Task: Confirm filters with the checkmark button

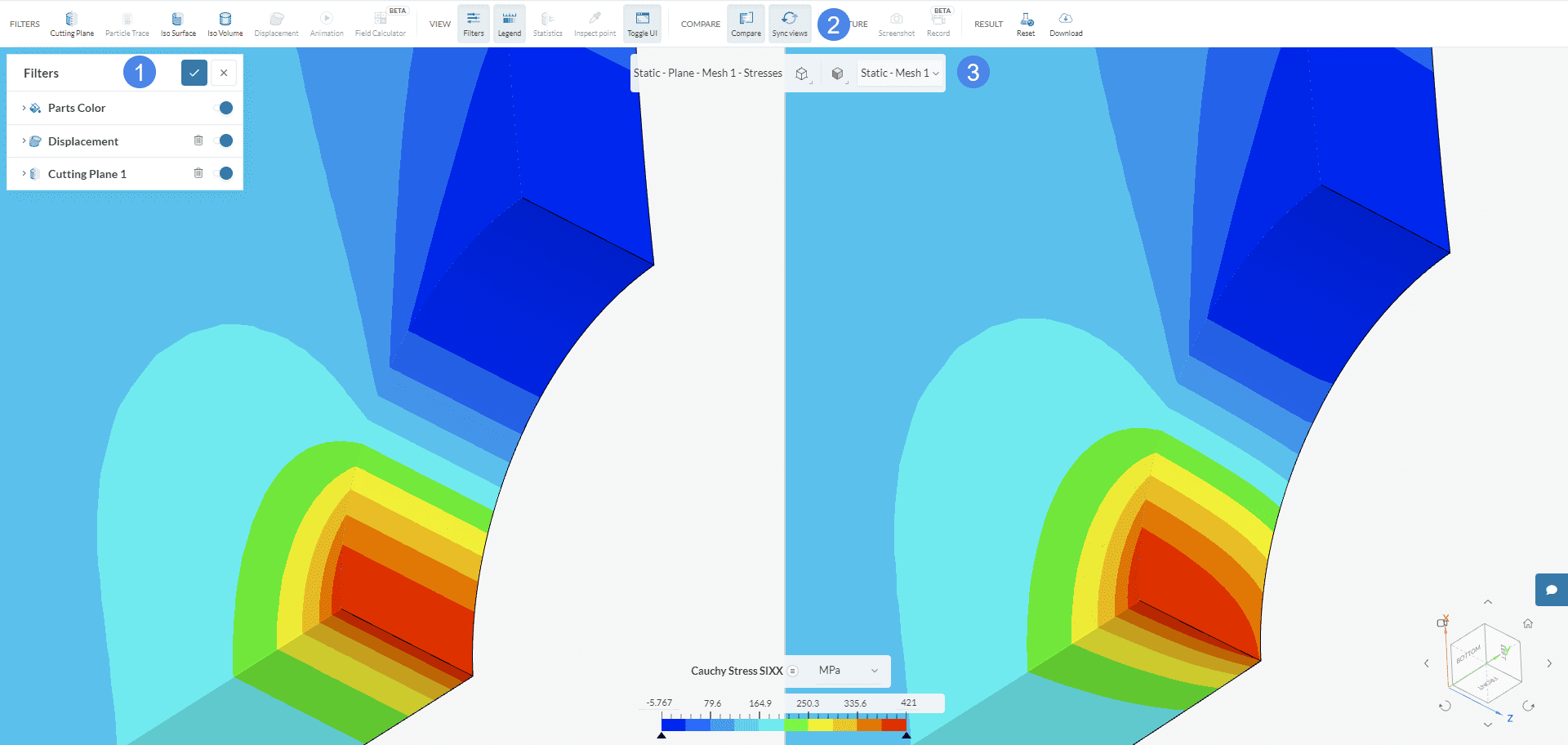Action: point(194,73)
